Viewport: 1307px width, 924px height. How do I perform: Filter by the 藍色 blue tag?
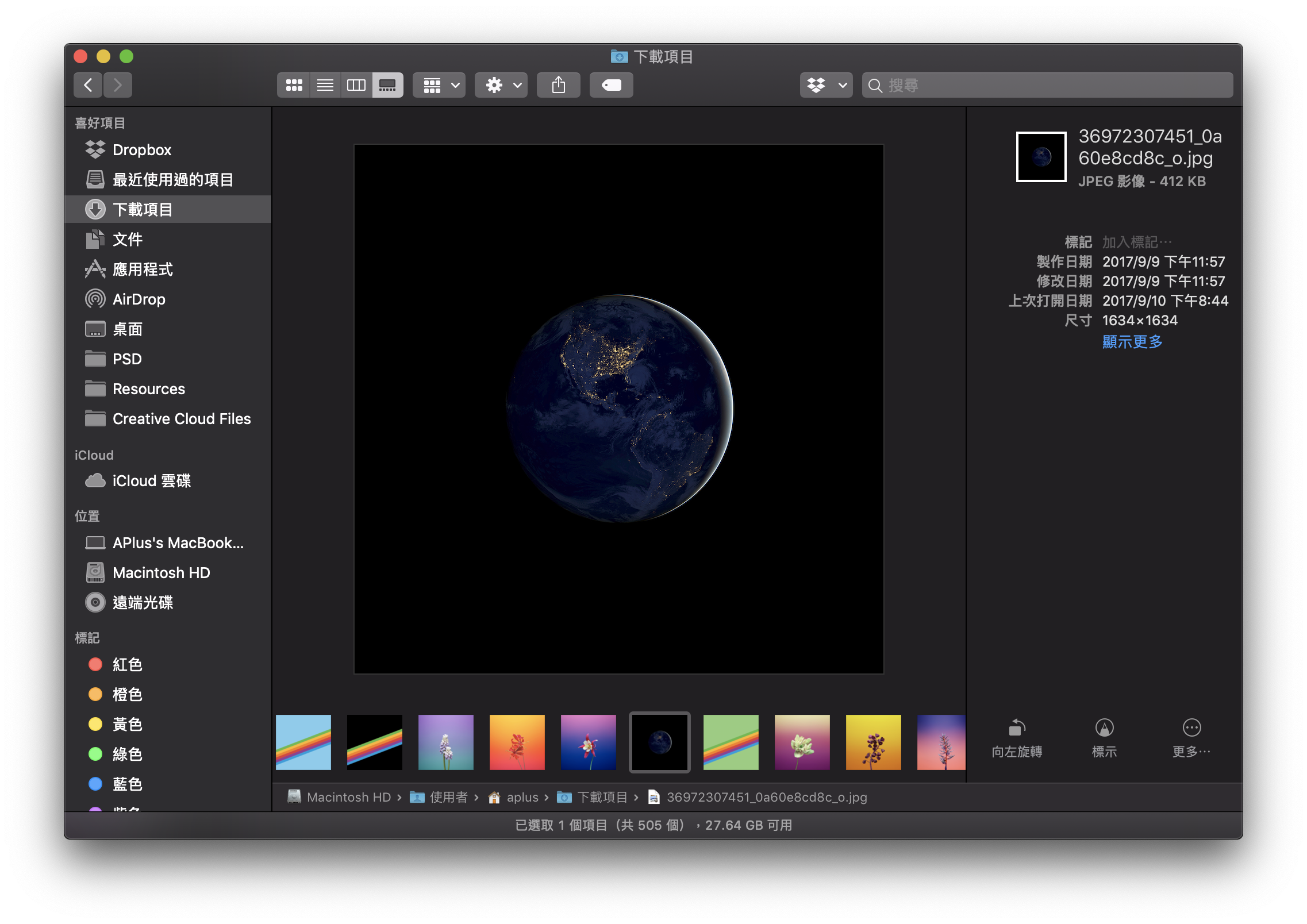click(168, 784)
